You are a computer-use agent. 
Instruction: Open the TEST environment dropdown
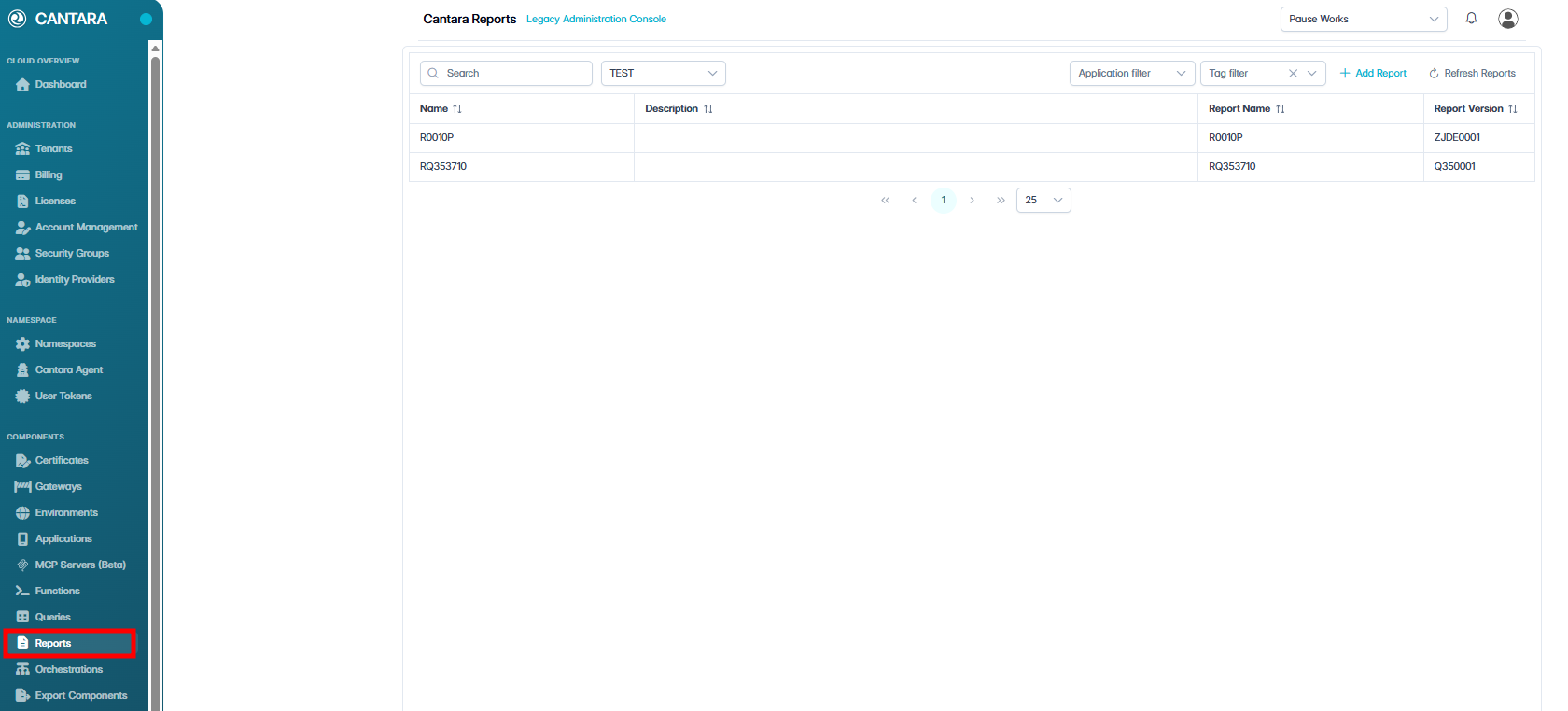tap(664, 73)
